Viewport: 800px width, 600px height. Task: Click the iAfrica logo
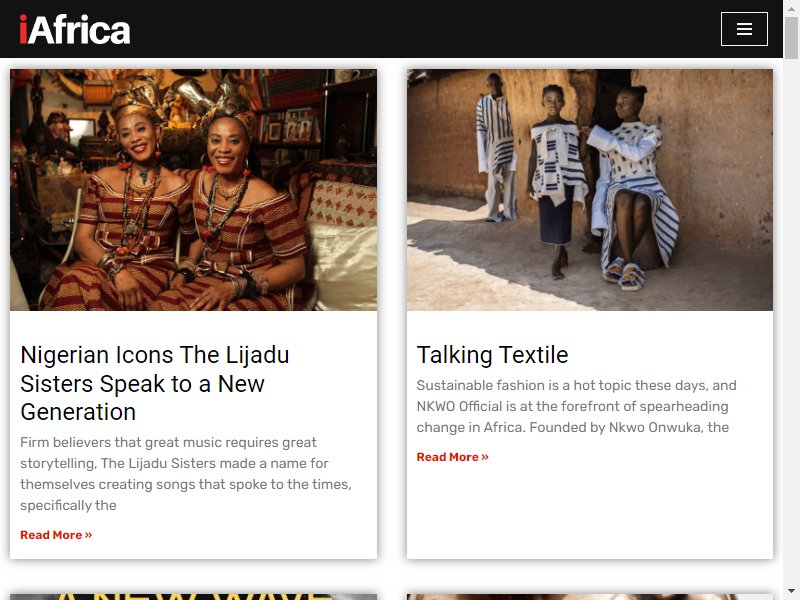pyautogui.click(x=74, y=30)
